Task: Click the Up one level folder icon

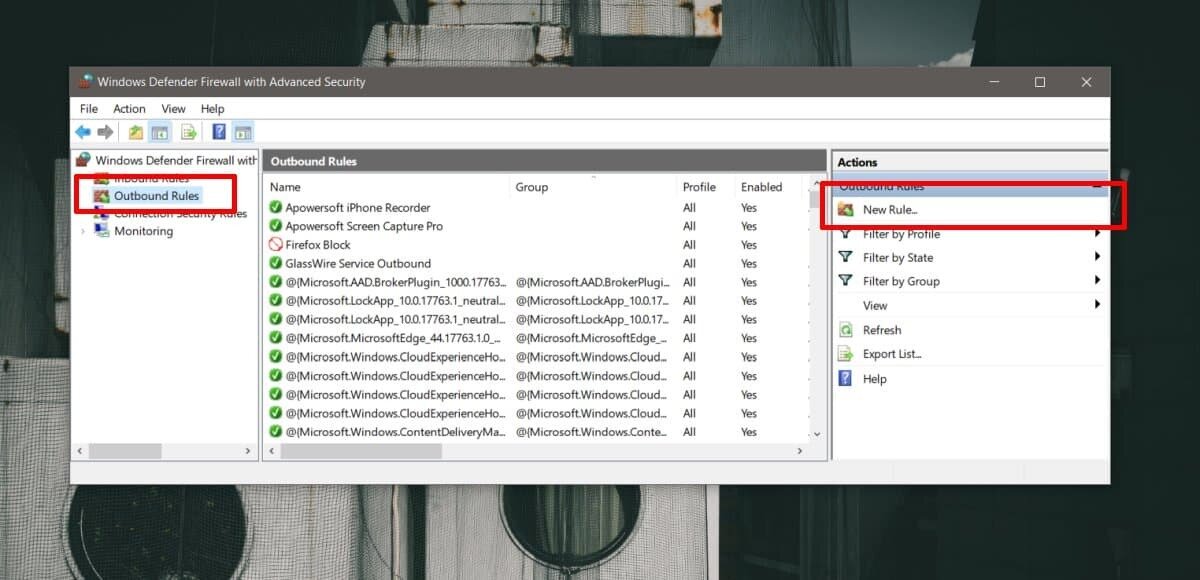Action: [136, 132]
